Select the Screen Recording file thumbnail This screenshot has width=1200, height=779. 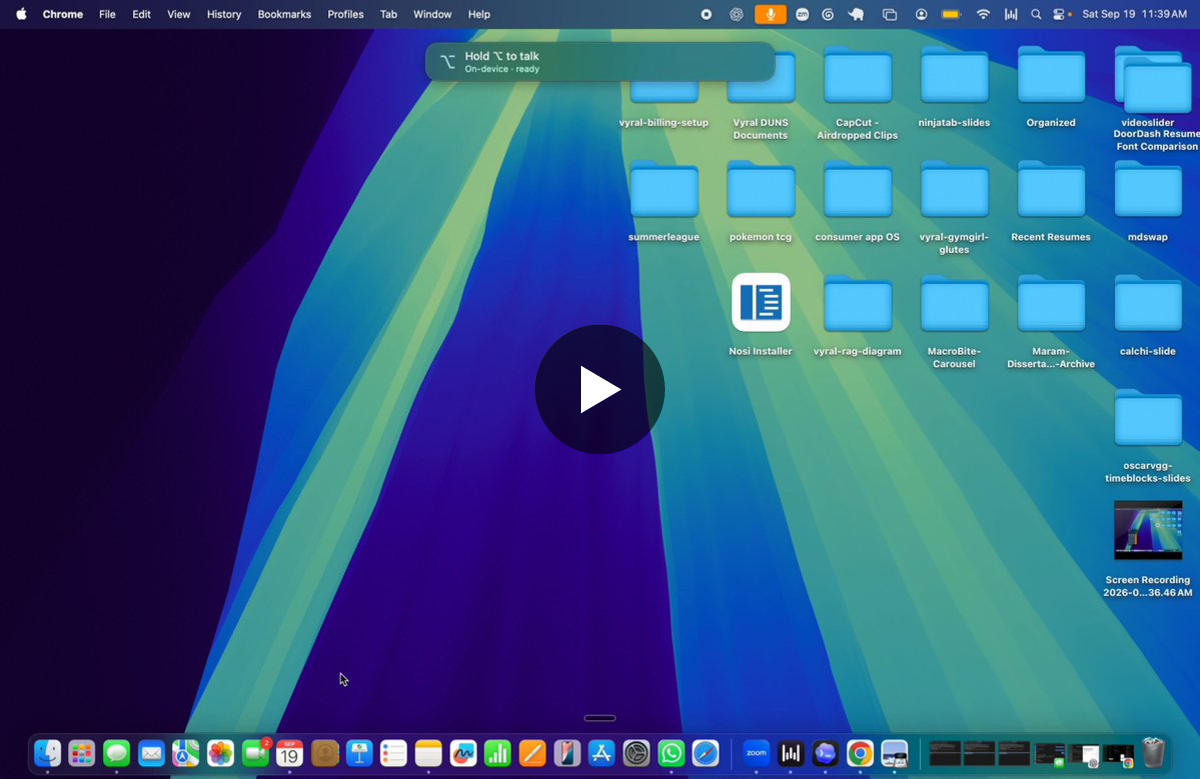(1148, 530)
